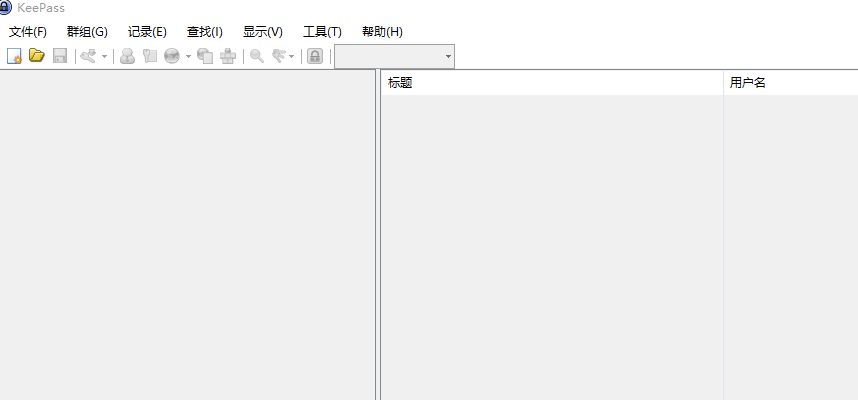Open the 文件(F) menu
This screenshot has height=400, width=858.
(28, 32)
